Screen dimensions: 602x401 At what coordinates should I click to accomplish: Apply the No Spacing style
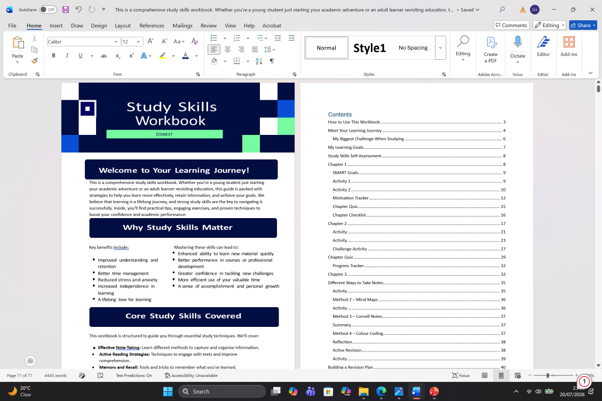point(413,48)
